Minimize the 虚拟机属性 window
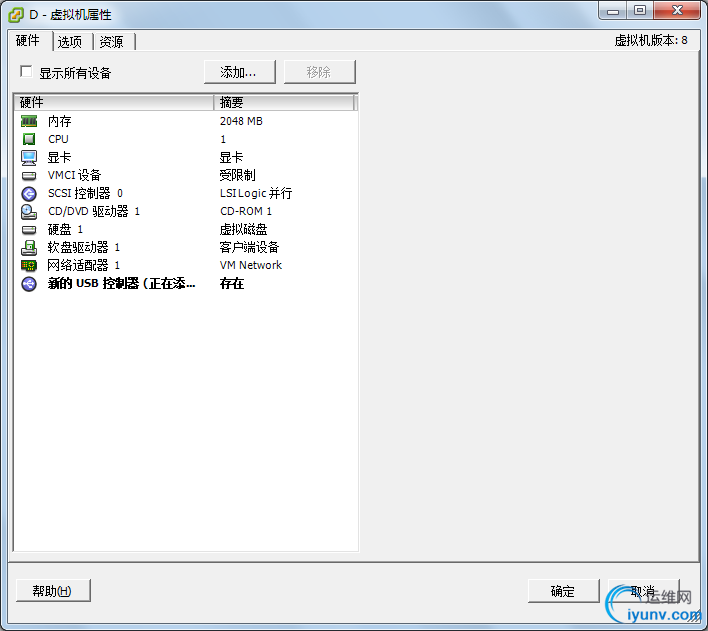708x631 pixels. (613, 11)
